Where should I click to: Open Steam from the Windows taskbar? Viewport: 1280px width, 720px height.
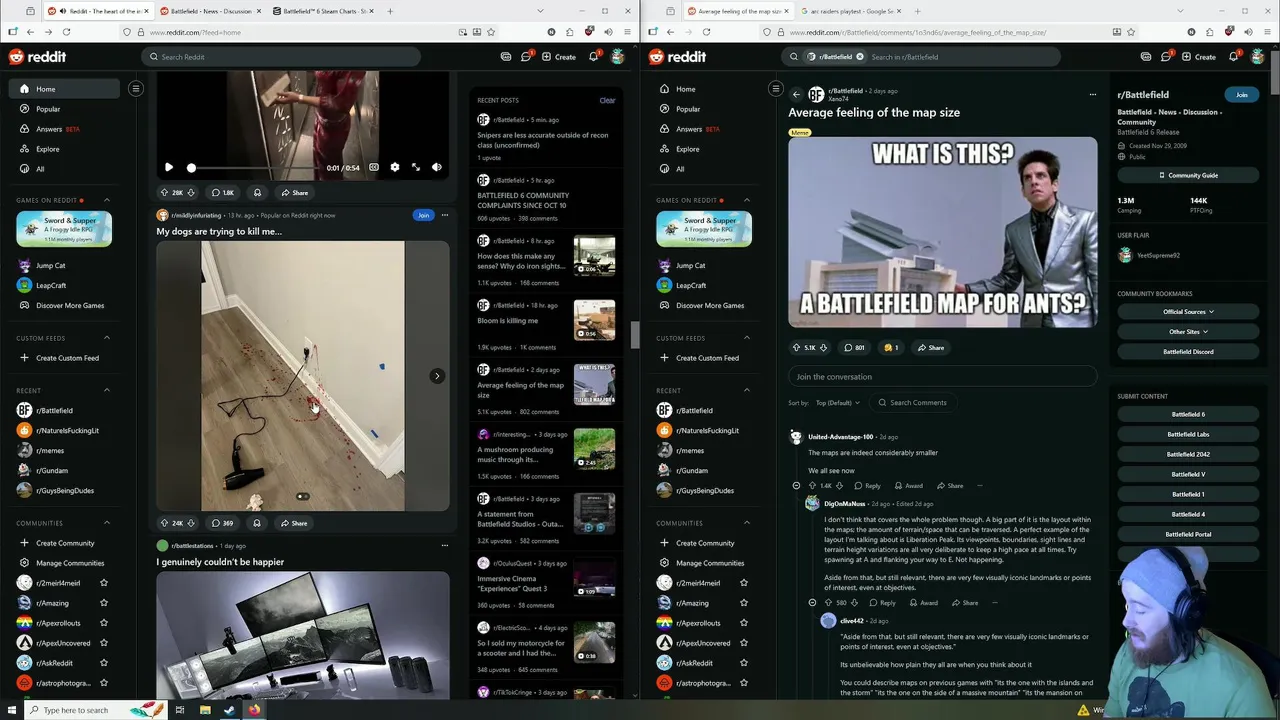pos(229,710)
